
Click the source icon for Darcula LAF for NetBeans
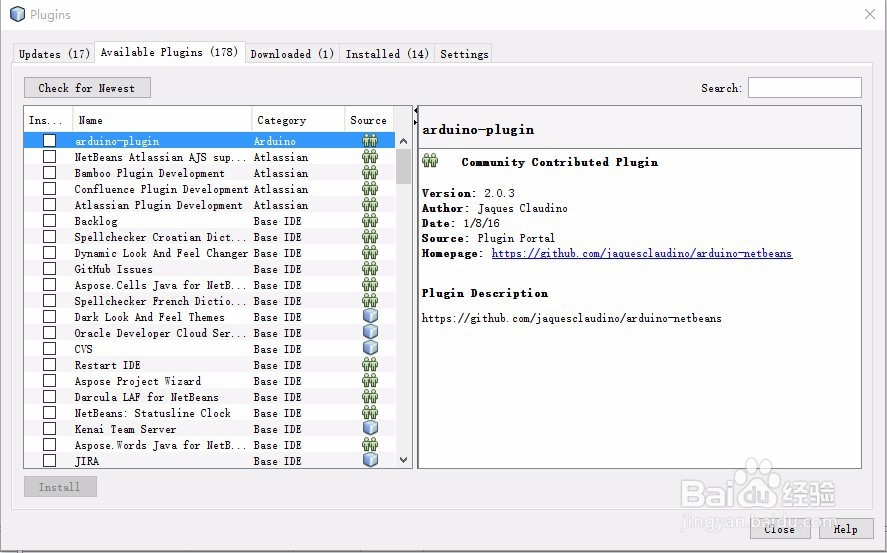click(x=370, y=396)
